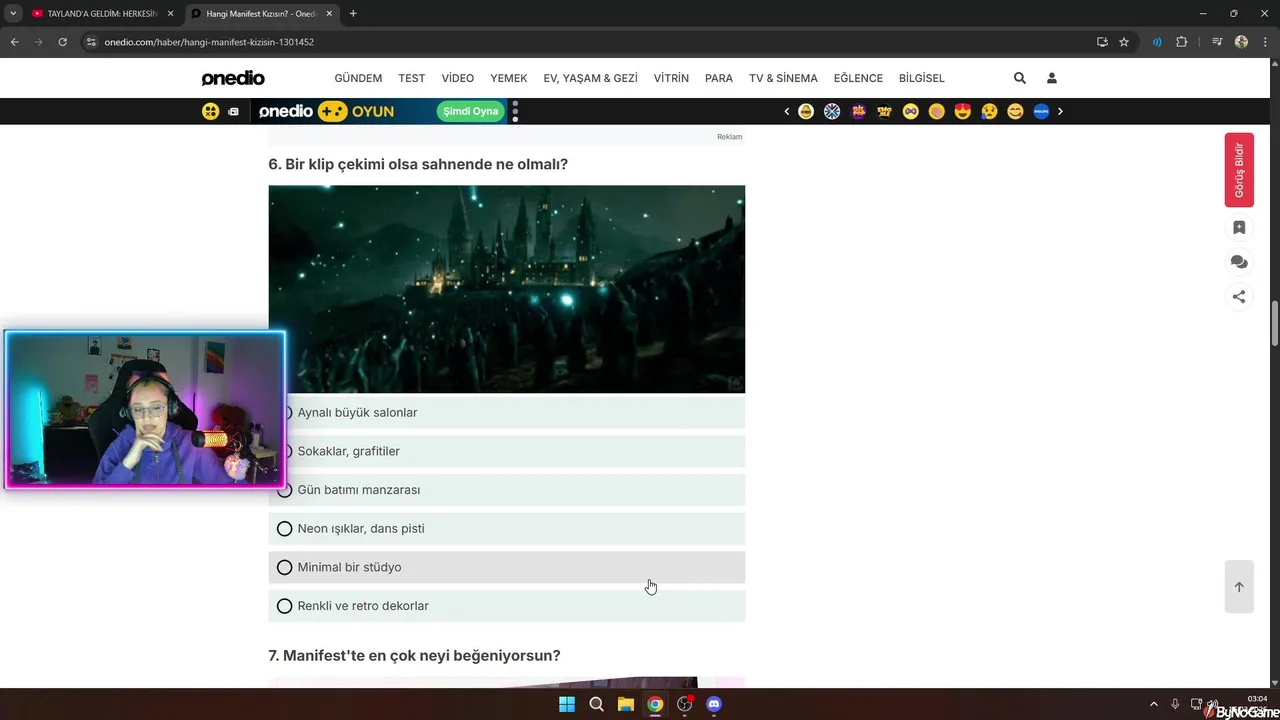
Task: Go back with the browser back arrow
Action: tap(14, 42)
